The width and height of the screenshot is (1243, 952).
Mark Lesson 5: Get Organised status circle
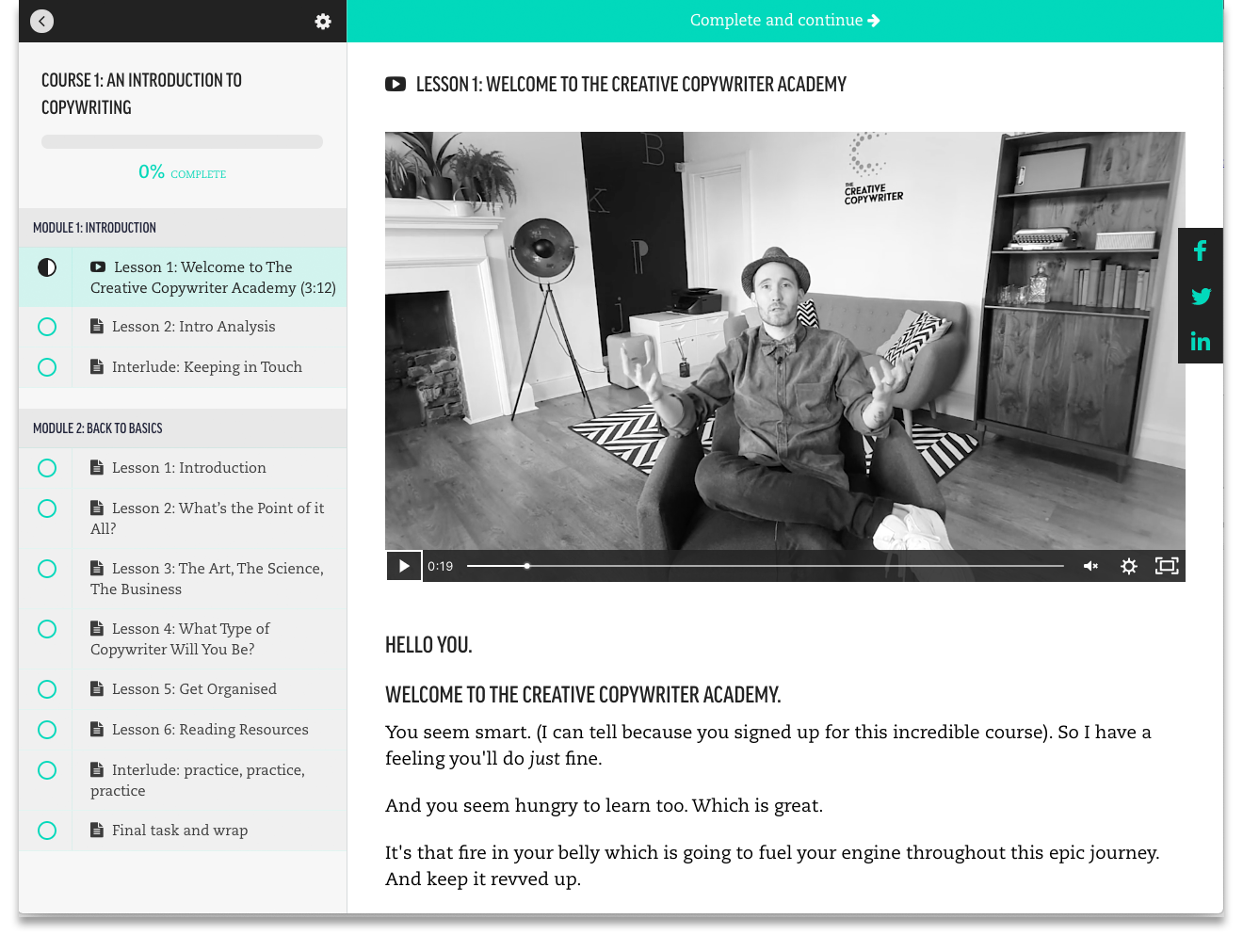tap(47, 689)
